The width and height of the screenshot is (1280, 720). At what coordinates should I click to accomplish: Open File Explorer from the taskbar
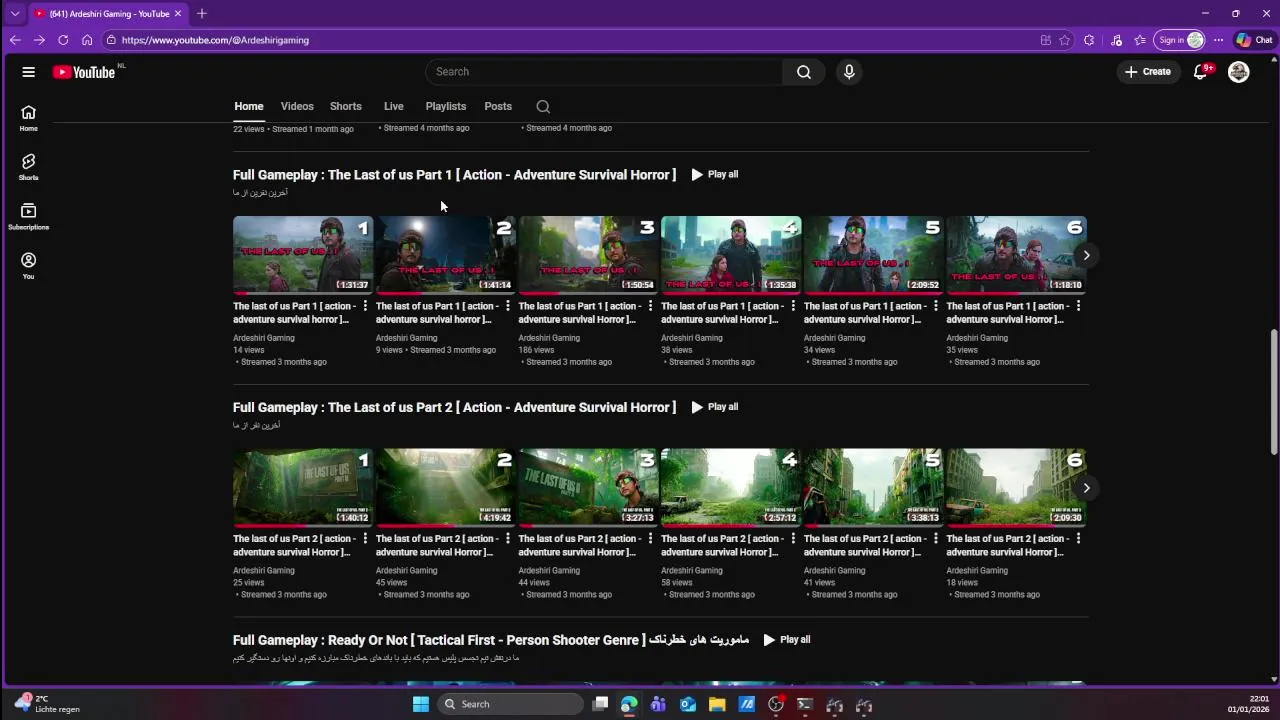717,704
